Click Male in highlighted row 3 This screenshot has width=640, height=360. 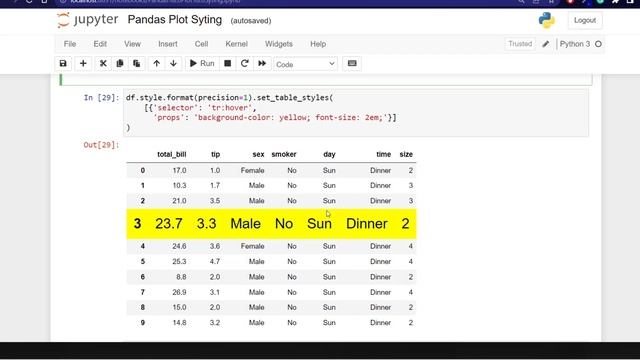tap(245, 224)
